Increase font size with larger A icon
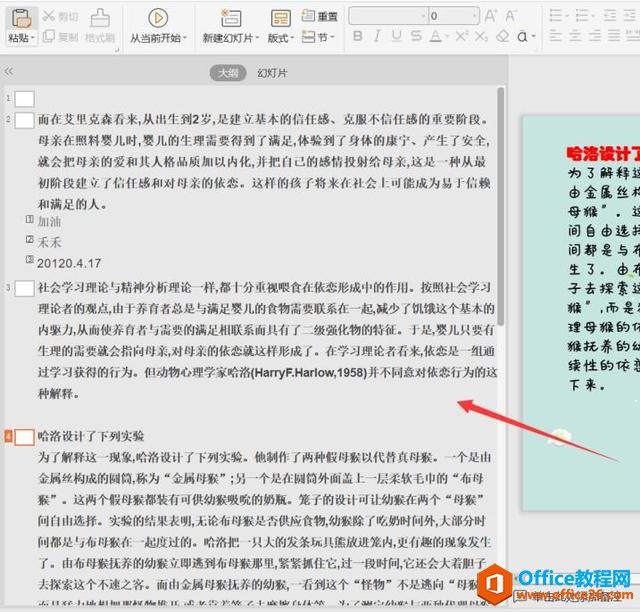The width and height of the screenshot is (640, 612). pos(490,16)
